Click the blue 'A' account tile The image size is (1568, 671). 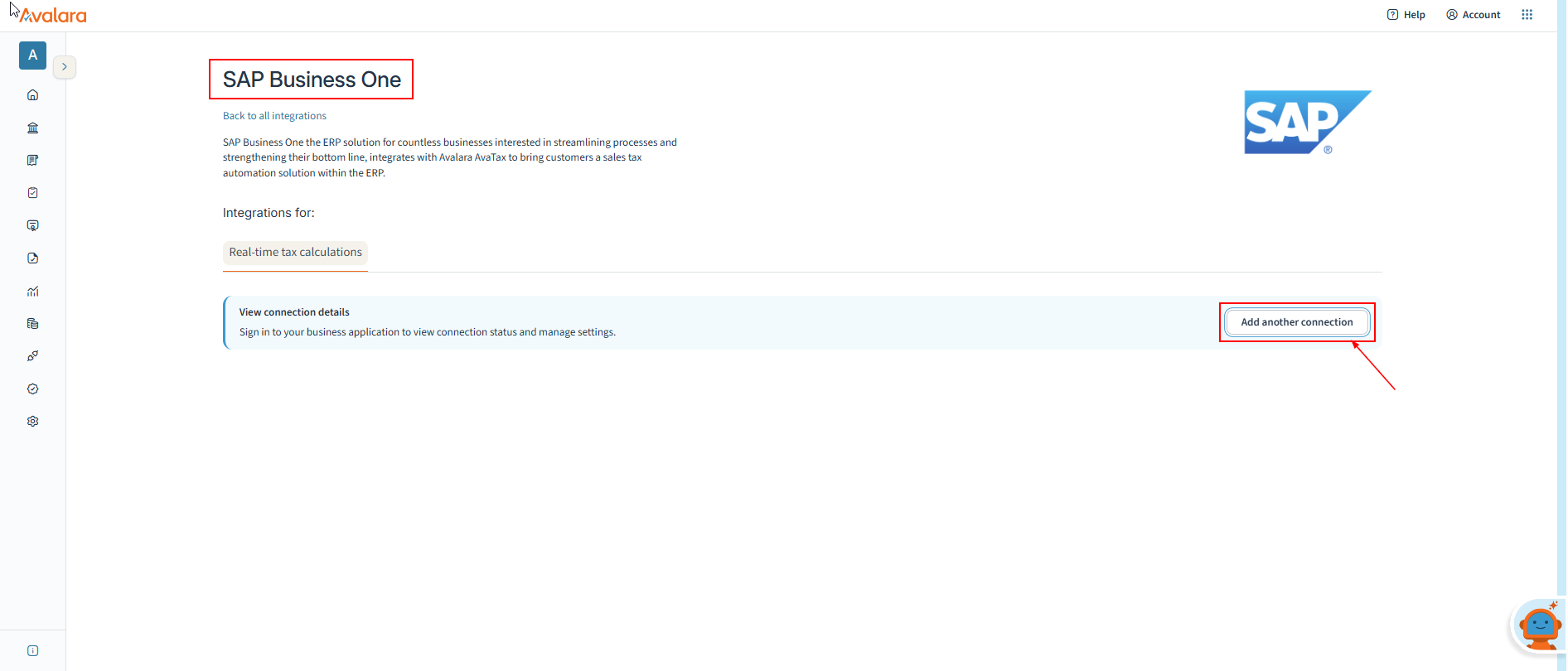pos(32,56)
